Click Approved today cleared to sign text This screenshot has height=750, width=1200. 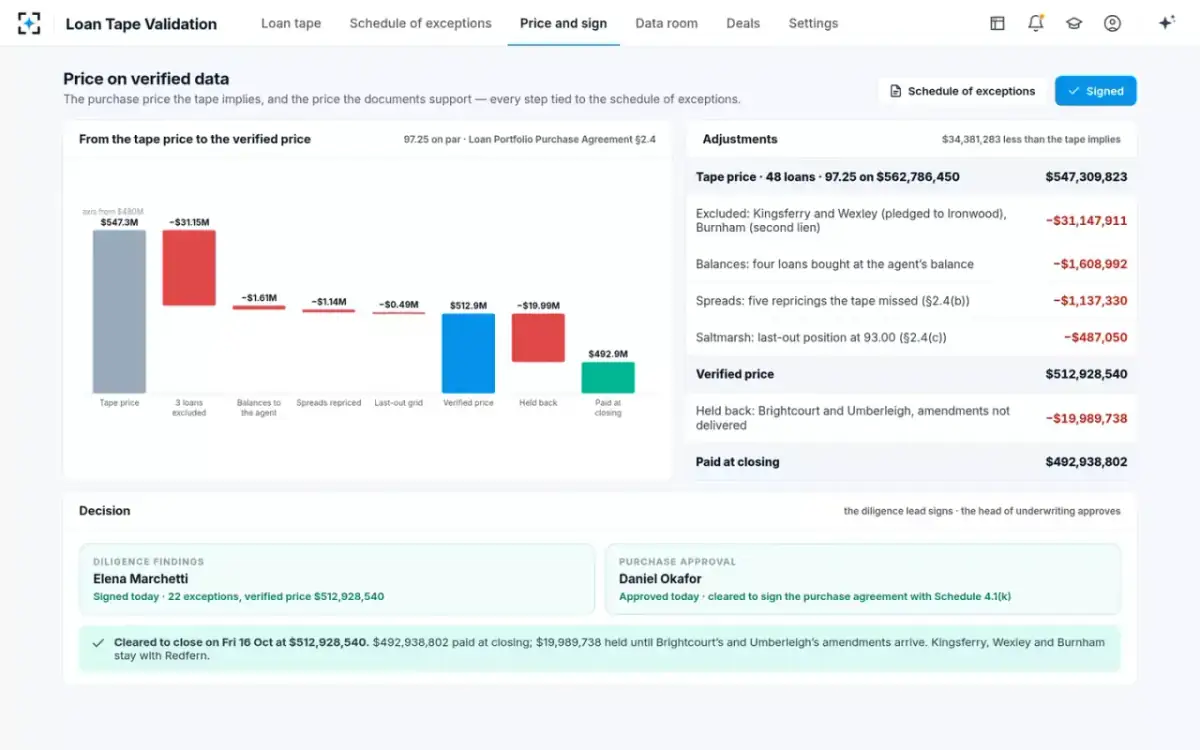[815, 597]
